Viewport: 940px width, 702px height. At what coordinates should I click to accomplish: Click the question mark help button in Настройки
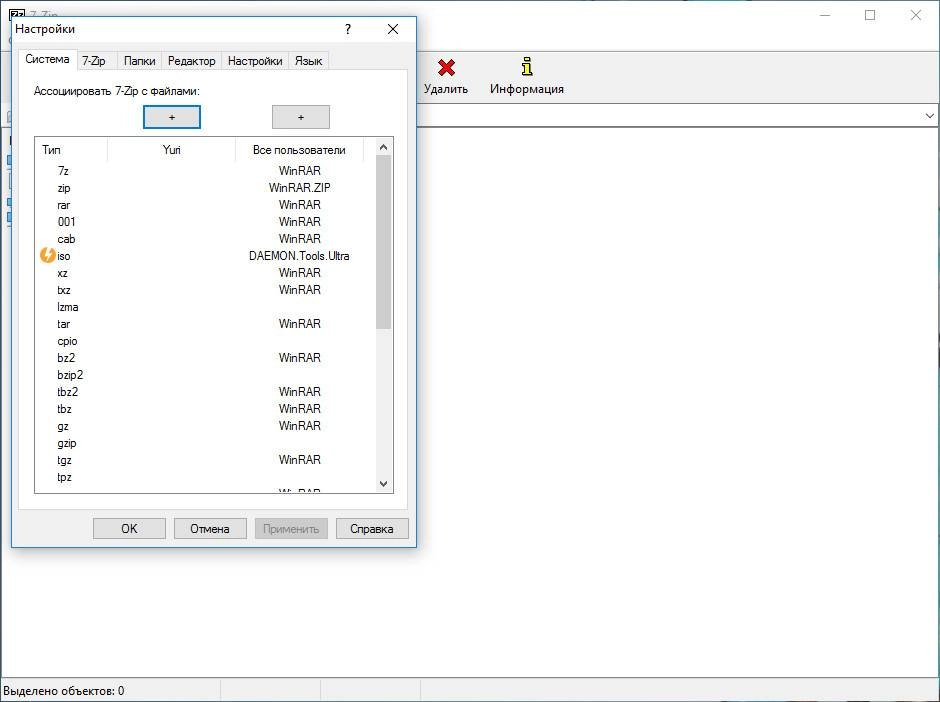click(348, 29)
